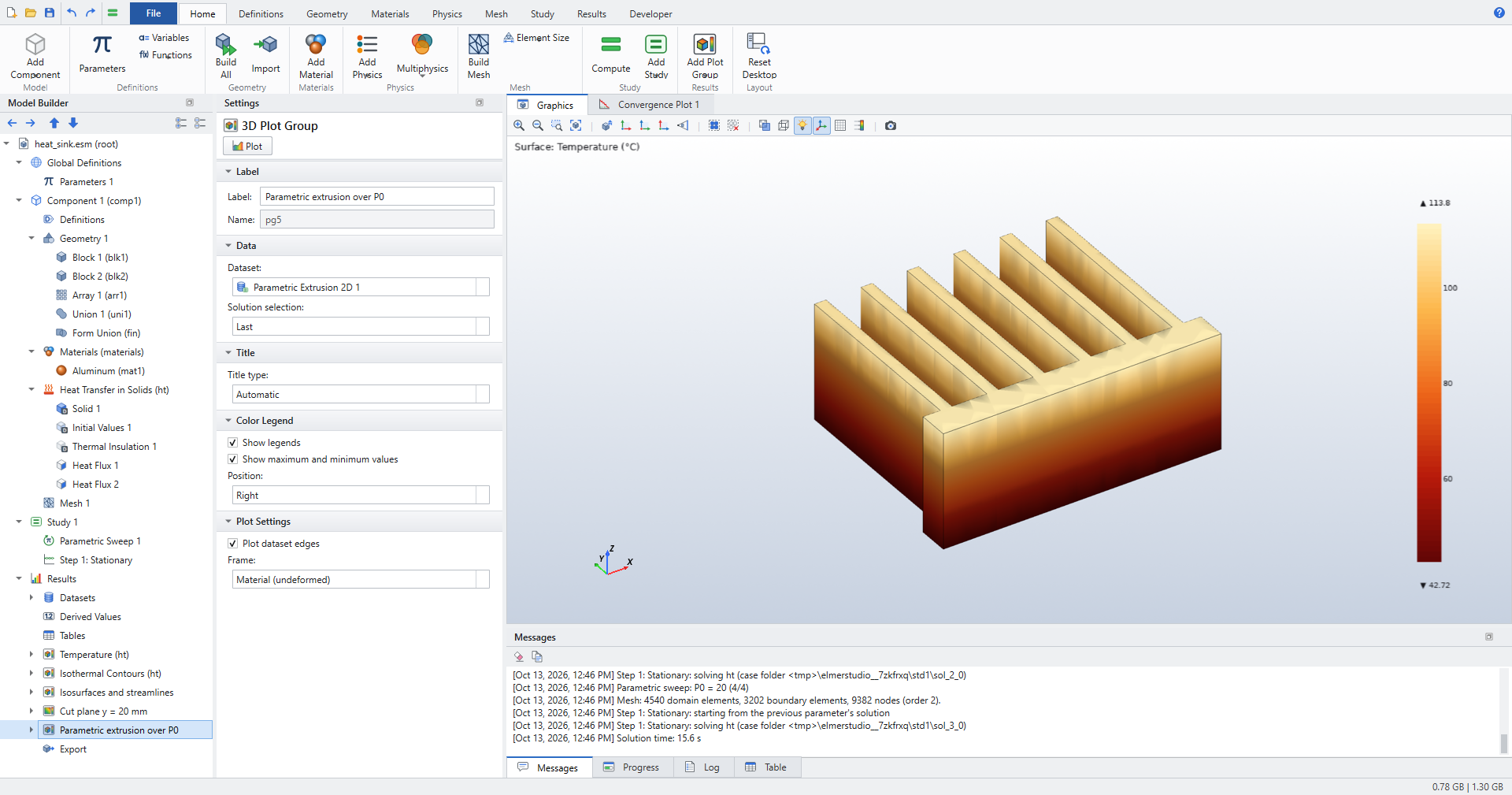Click the temperature color legend bar

(x=1429, y=393)
